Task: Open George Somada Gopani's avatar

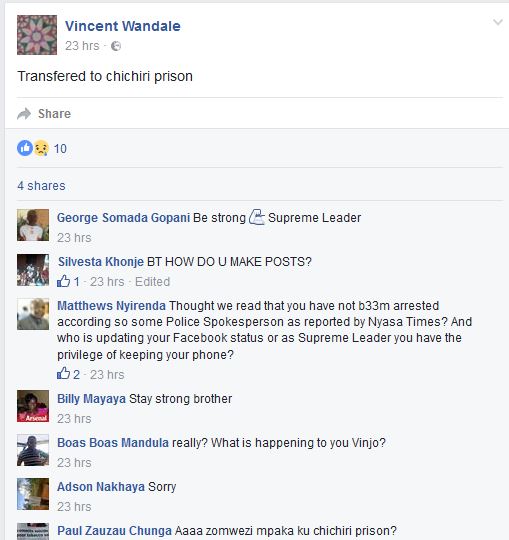Action: (x=33, y=225)
